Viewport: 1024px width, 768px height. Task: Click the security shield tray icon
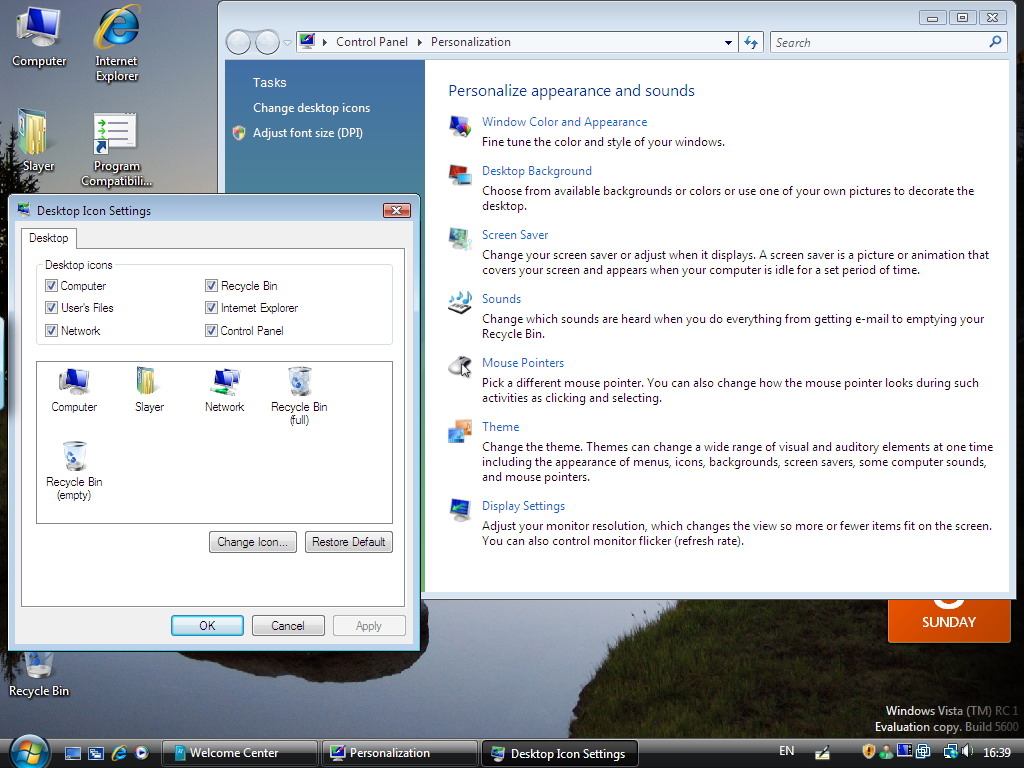click(869, 752)
